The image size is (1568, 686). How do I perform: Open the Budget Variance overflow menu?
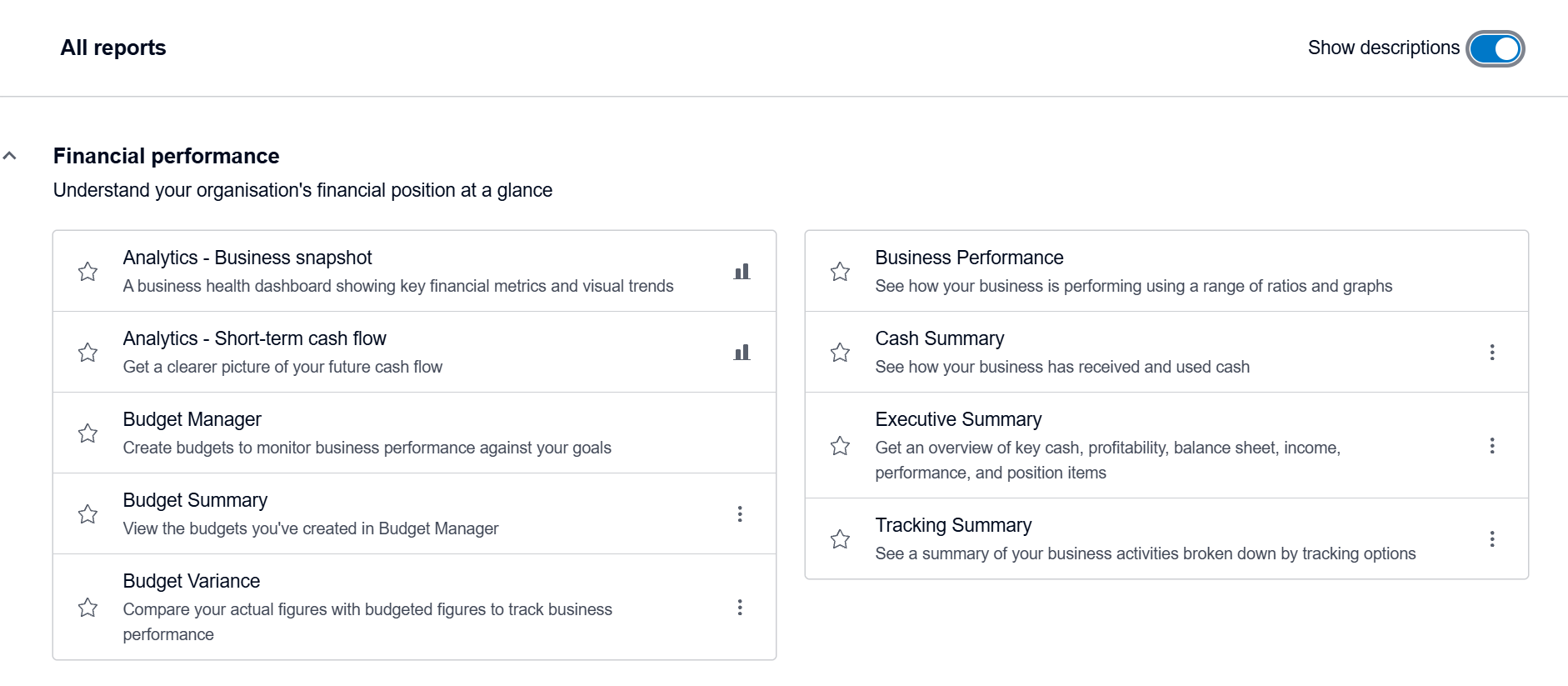pyautogui.click(x=739, y=608)
